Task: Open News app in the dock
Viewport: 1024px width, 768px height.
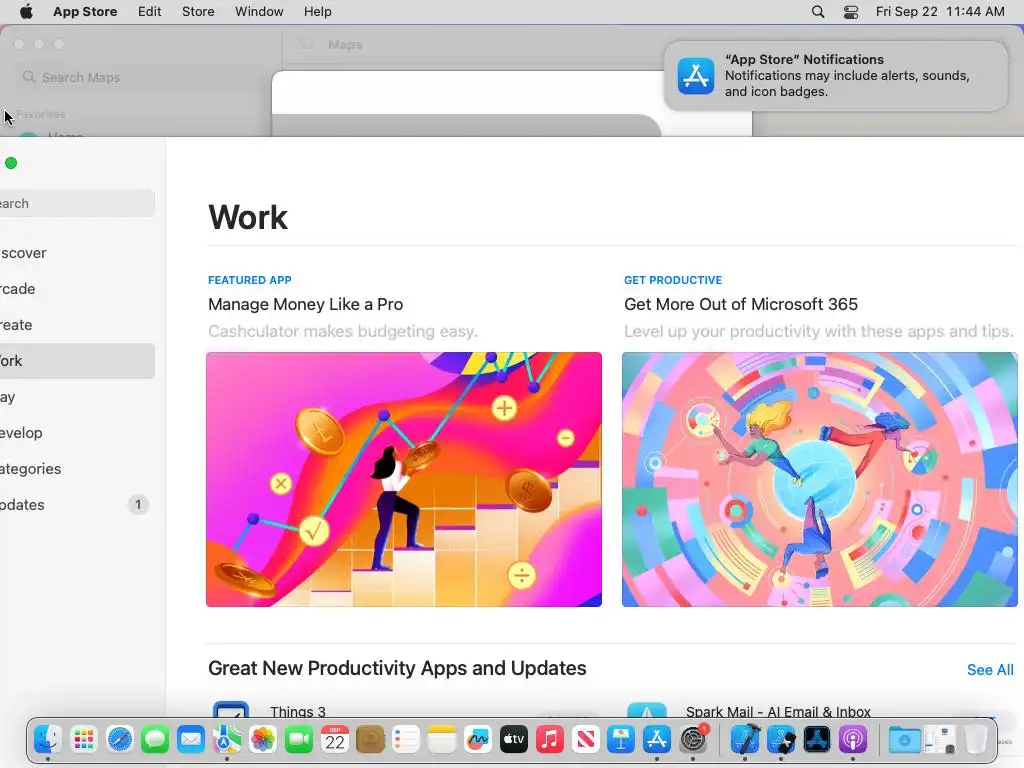Action: [x=585, y=740]
